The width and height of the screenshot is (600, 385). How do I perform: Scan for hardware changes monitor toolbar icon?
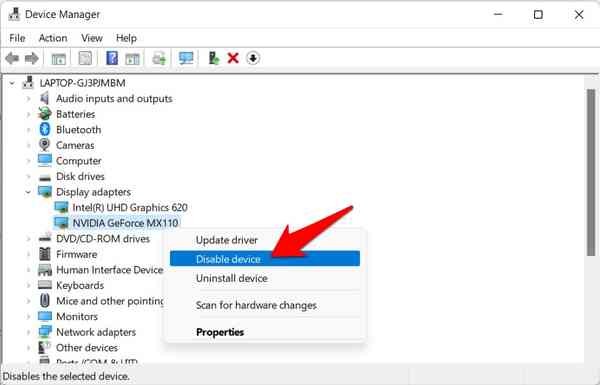(186, 59)
